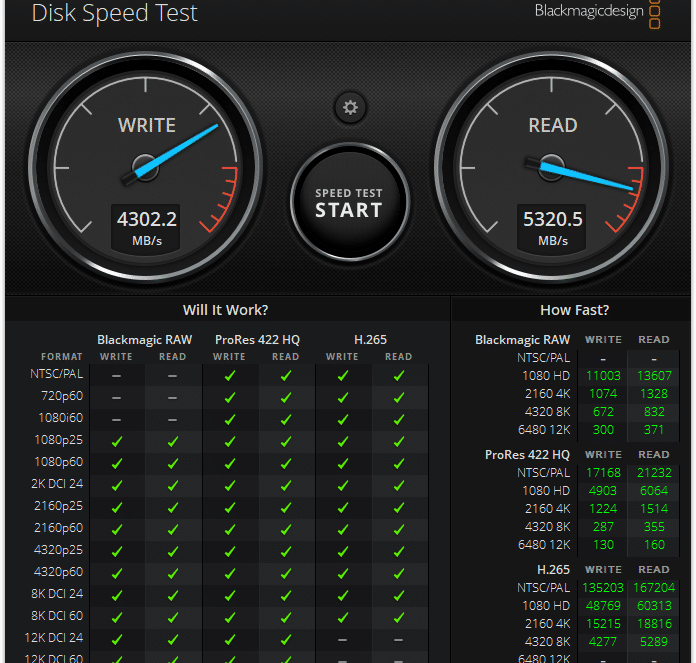Click the 1074 Blackmagic RAW 2160 4K write value
Screen dimensions: 696x663
(x=603, y=394)
